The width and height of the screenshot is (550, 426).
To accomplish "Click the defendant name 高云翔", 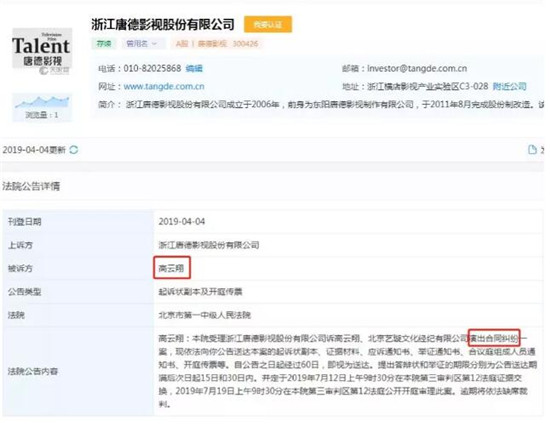I will (x=171, y=268).
